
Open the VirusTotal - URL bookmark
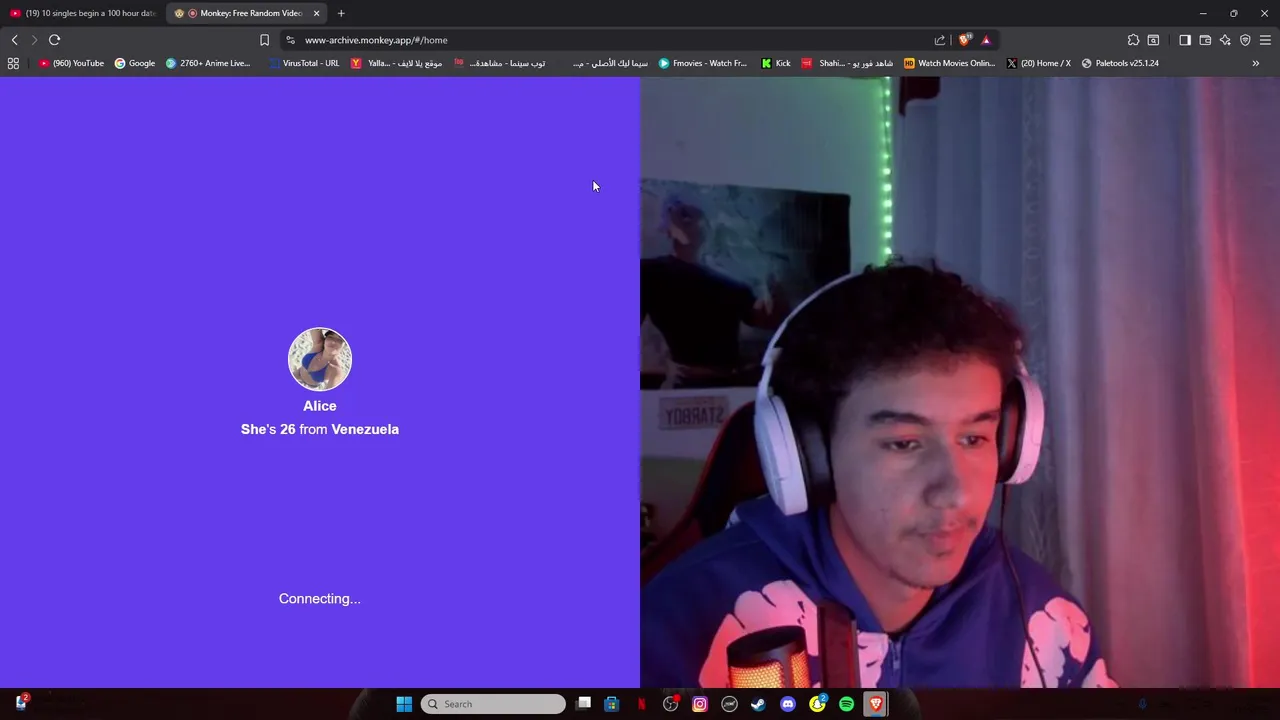[x=304, y=63]
